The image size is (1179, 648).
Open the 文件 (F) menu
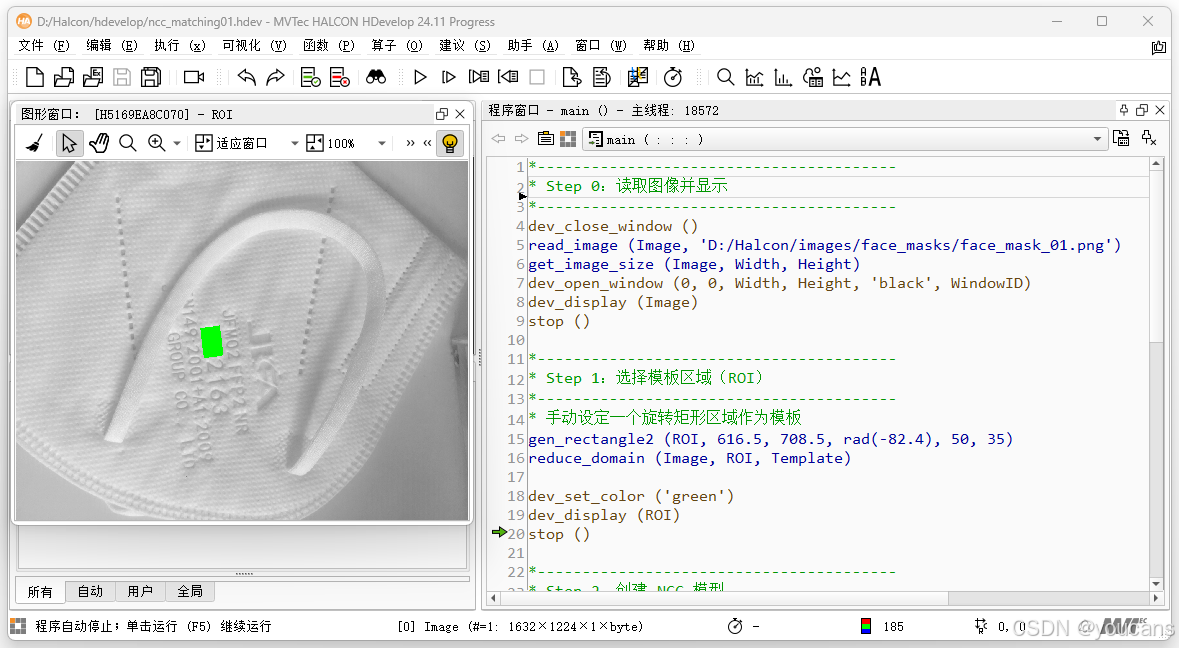point(44,45)
